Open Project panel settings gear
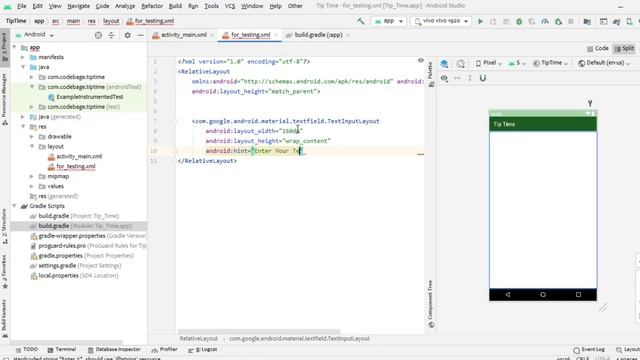 click(127, 36)
